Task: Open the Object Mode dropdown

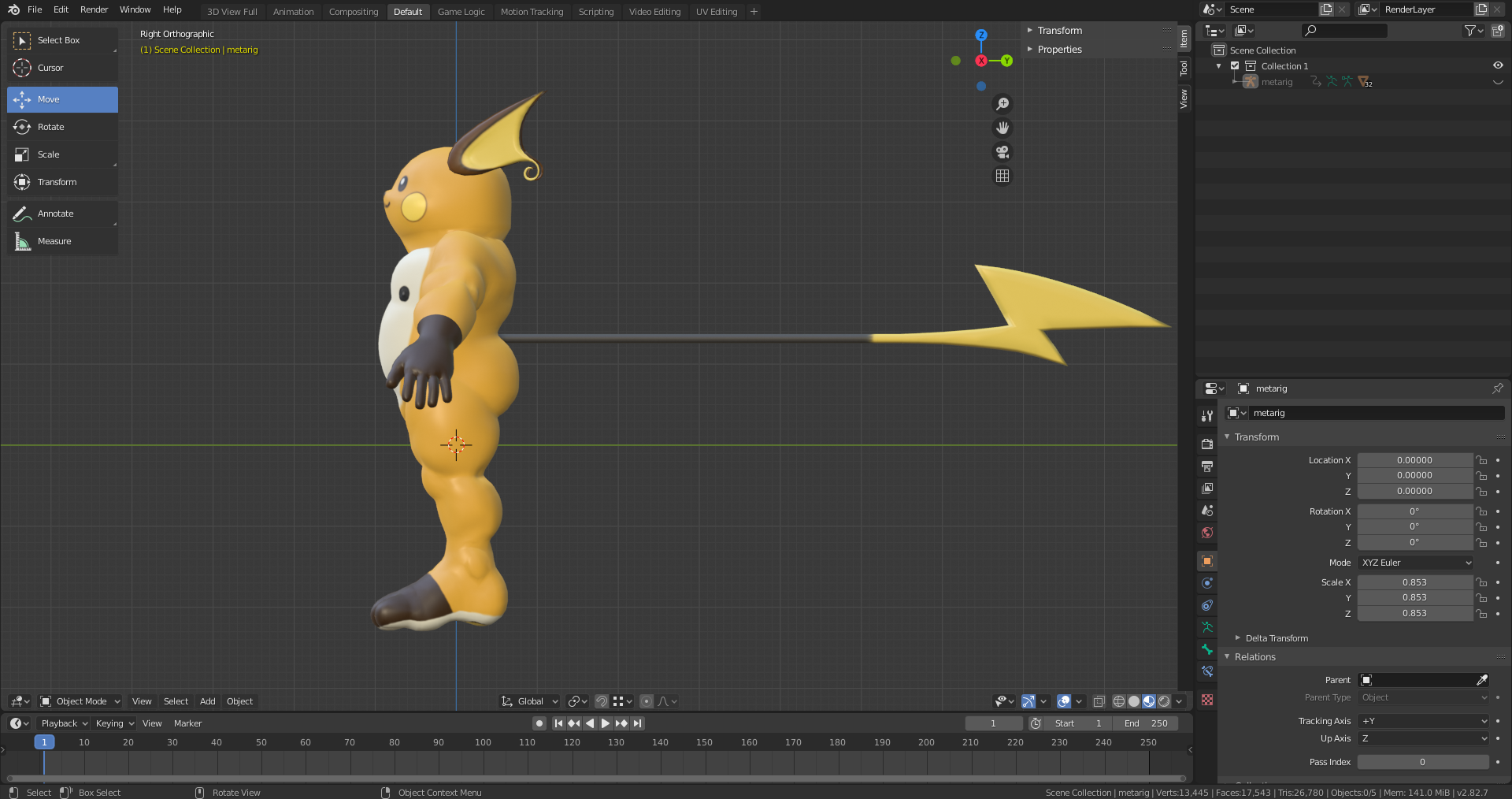Action: tap(80, 701)
